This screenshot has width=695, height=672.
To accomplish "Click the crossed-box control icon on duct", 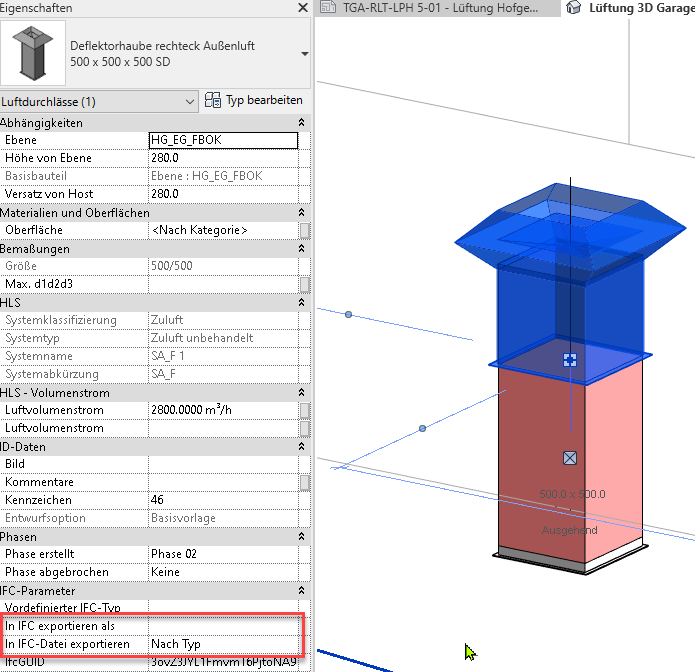I will pyautogui.click(x=570, y=458).
